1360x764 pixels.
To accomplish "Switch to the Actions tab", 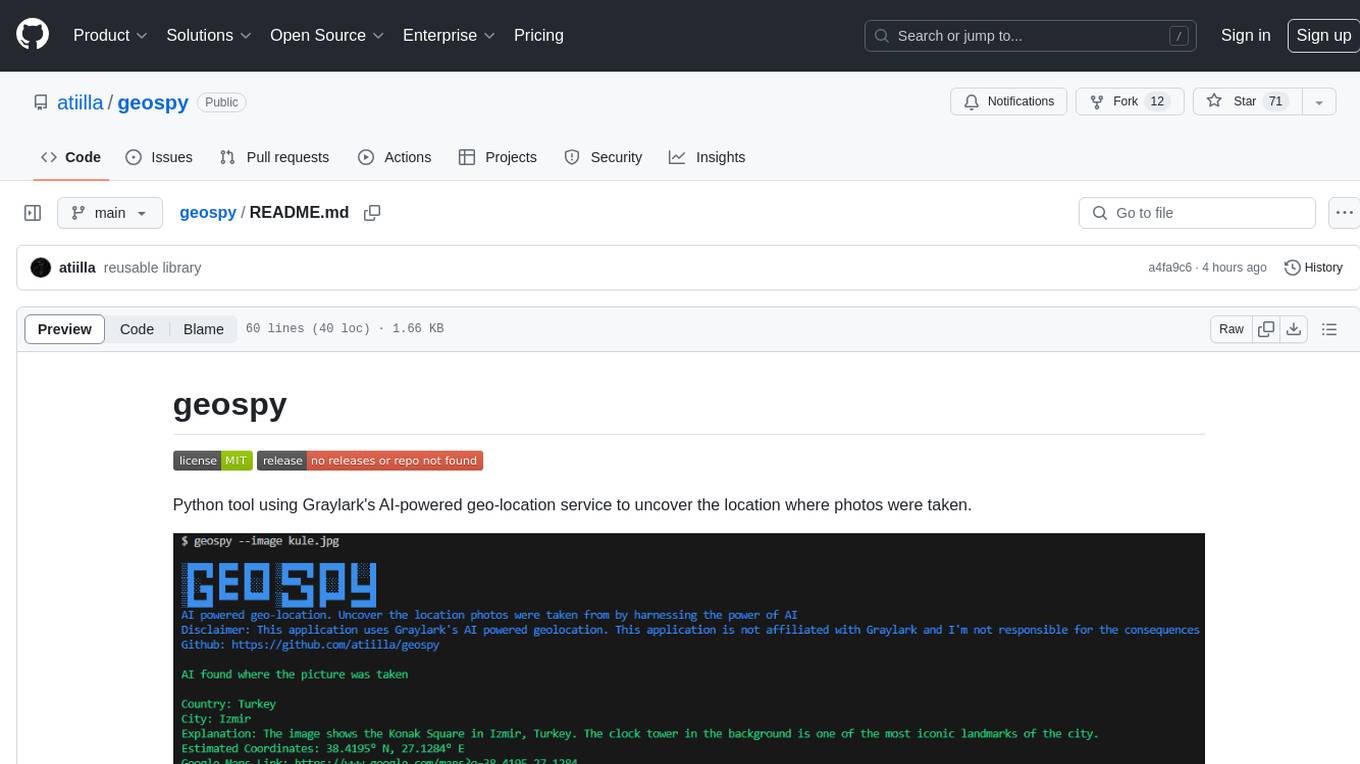I will pos(394,157).
